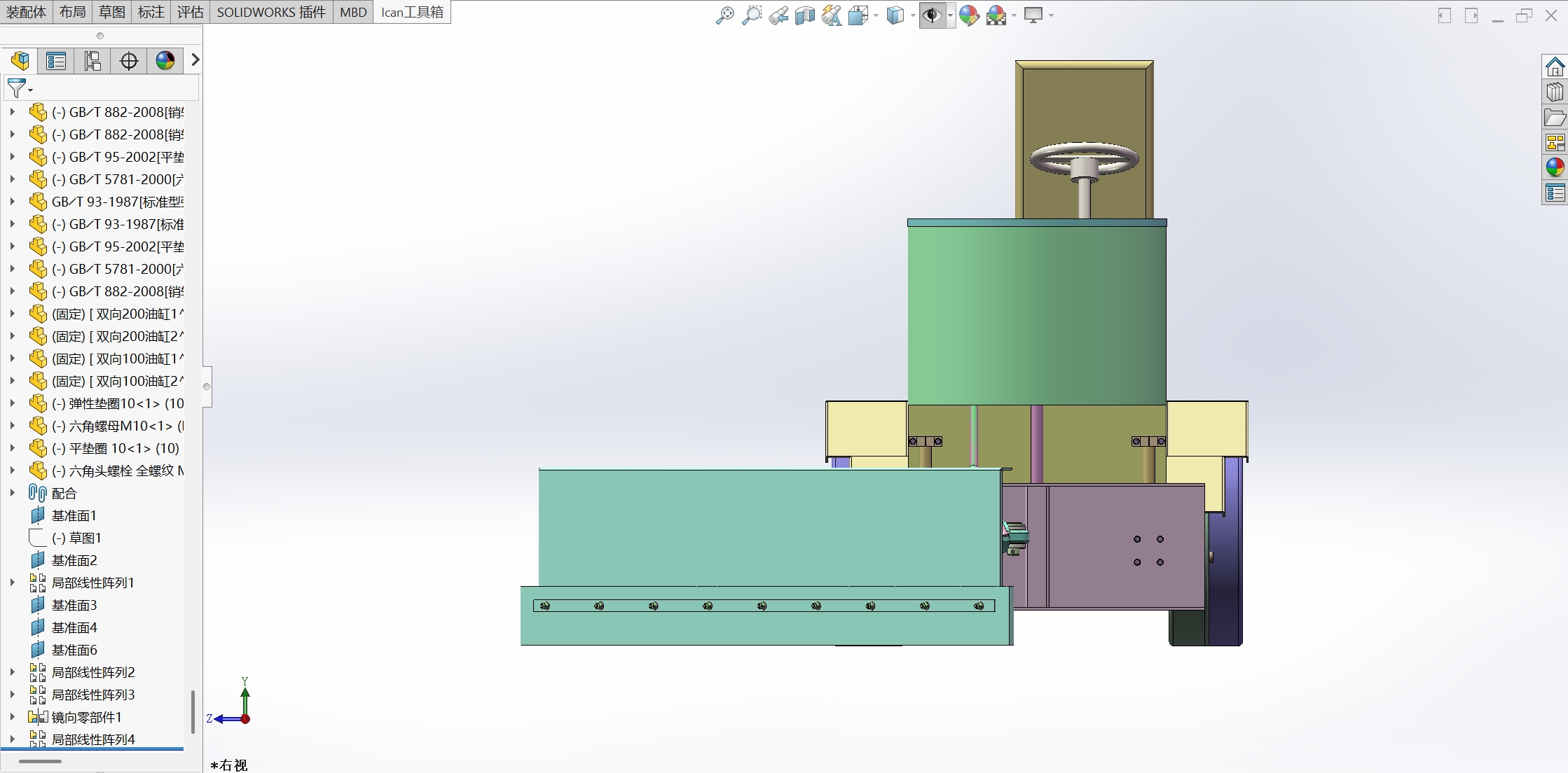This screenshot has height=773, width=1568.
Task: Open the SOLIDWORKS 插件 tab
Action: coord(271,12)
